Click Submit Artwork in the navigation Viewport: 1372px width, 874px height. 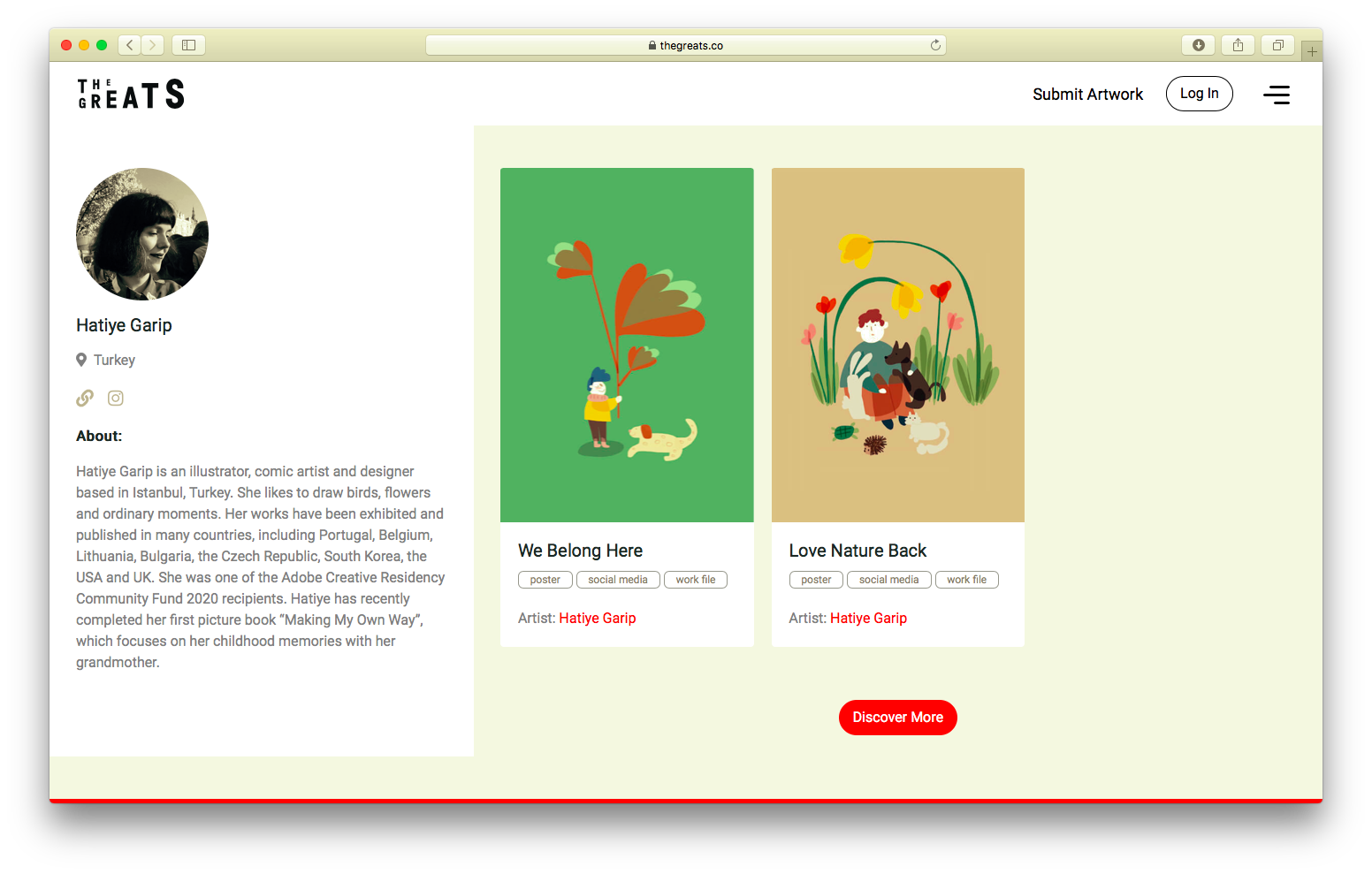(x=1087, y=95)
